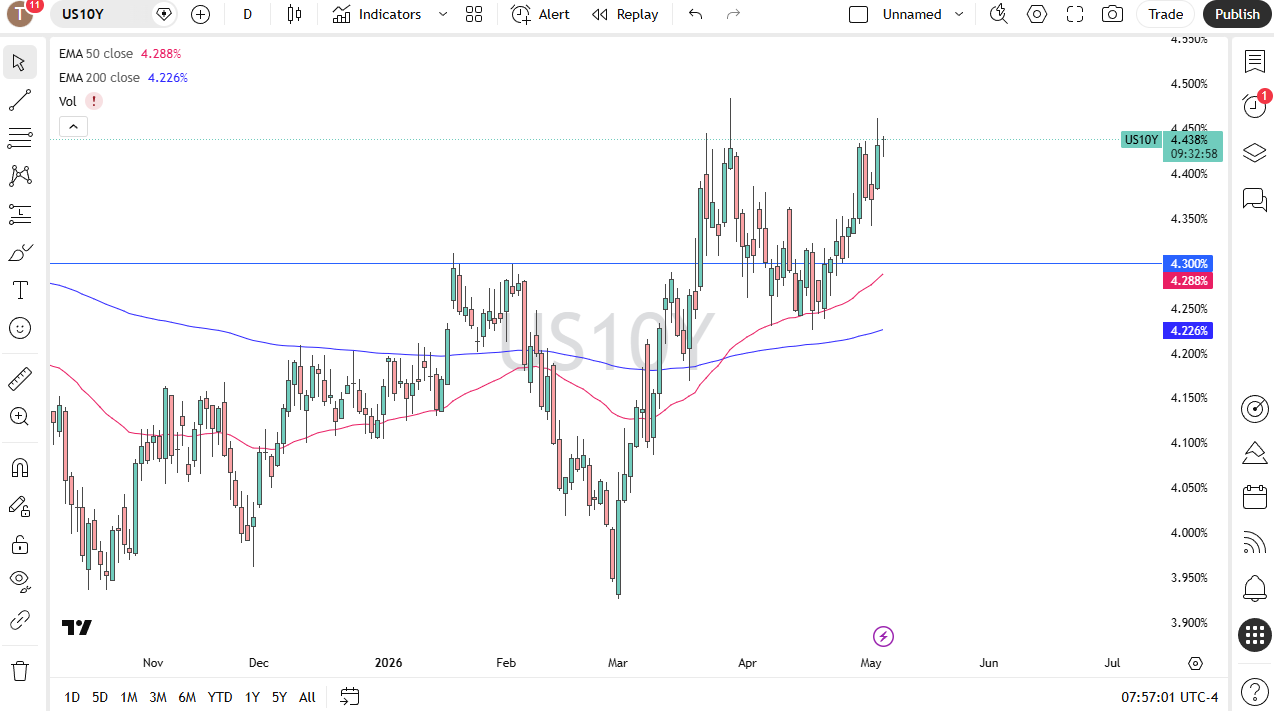Select the cursor arrow tool

pos(19,62)
